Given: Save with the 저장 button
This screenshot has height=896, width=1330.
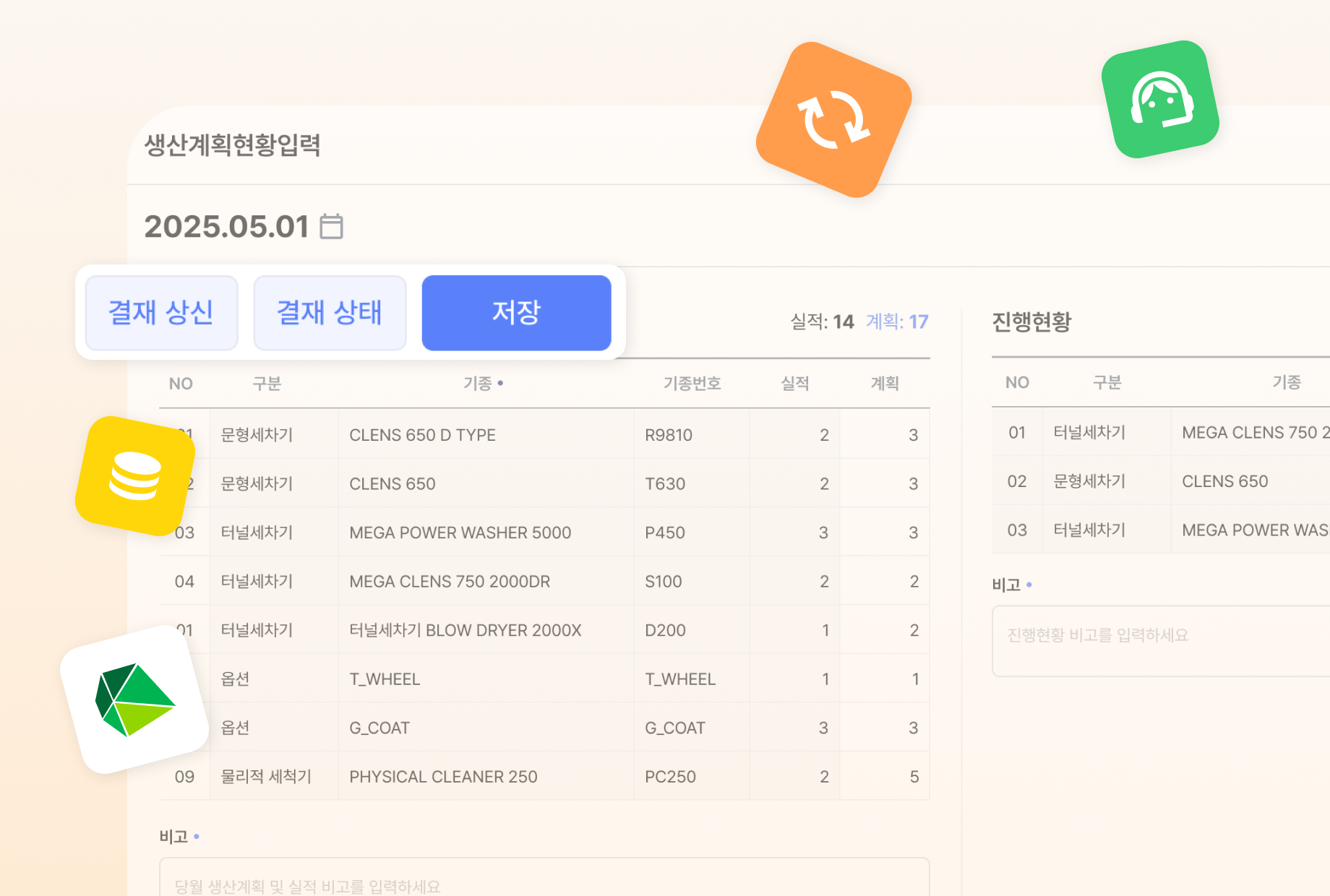Looking at the screenshot, I should click(516, 313).
